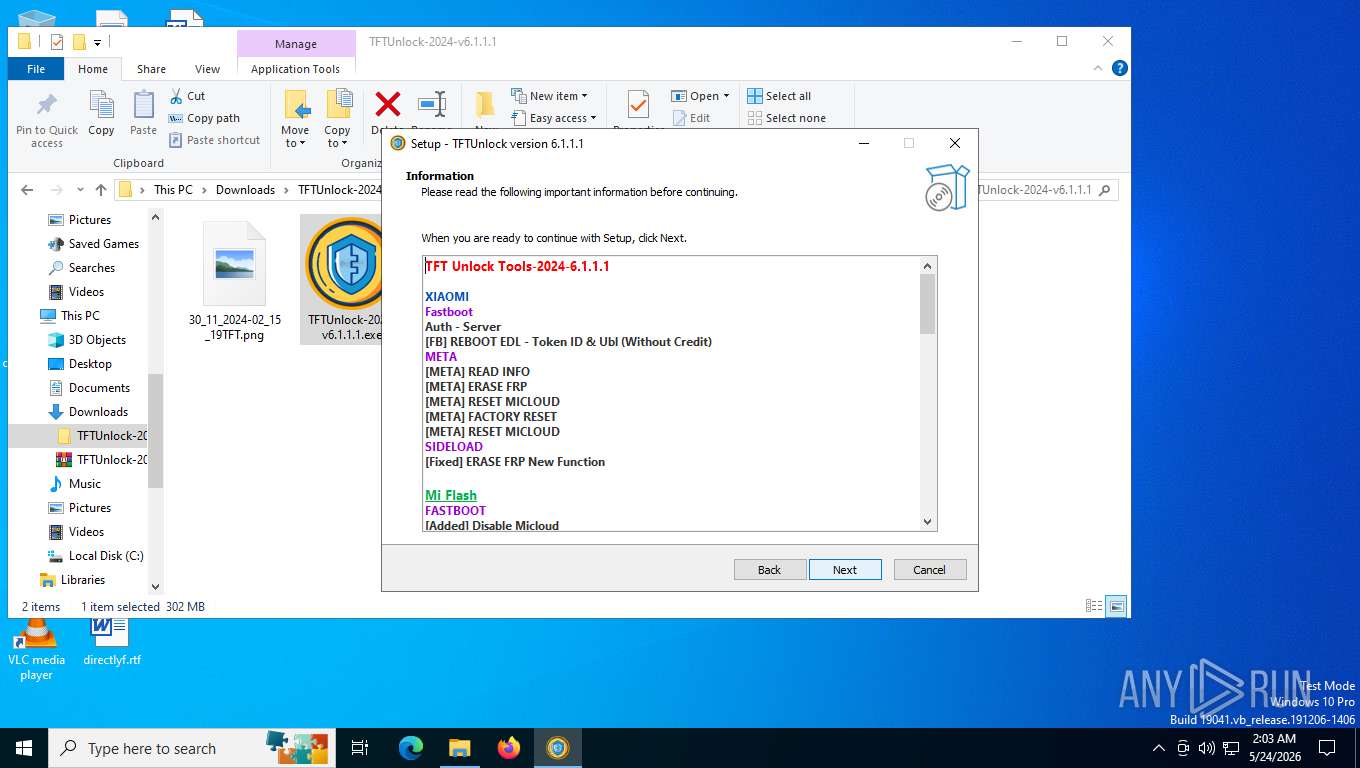1360x768 pixels.
Task: Switch to the View ribbon tab
Action: 207,69
